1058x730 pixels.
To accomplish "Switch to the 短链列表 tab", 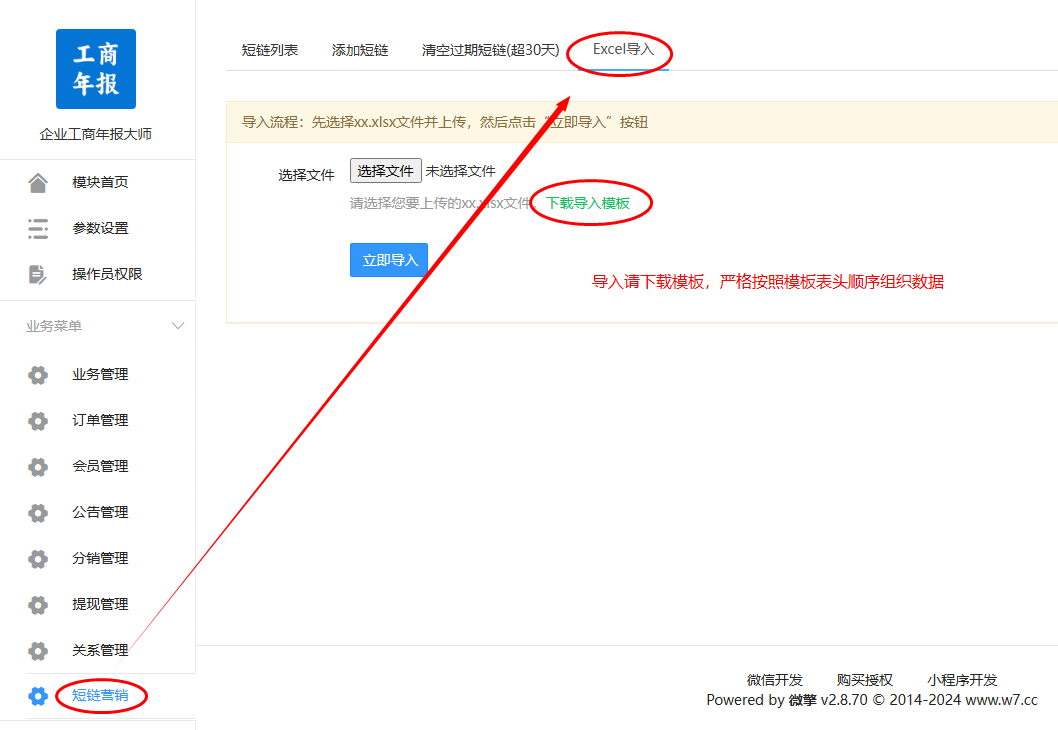I will coord(270,50).
